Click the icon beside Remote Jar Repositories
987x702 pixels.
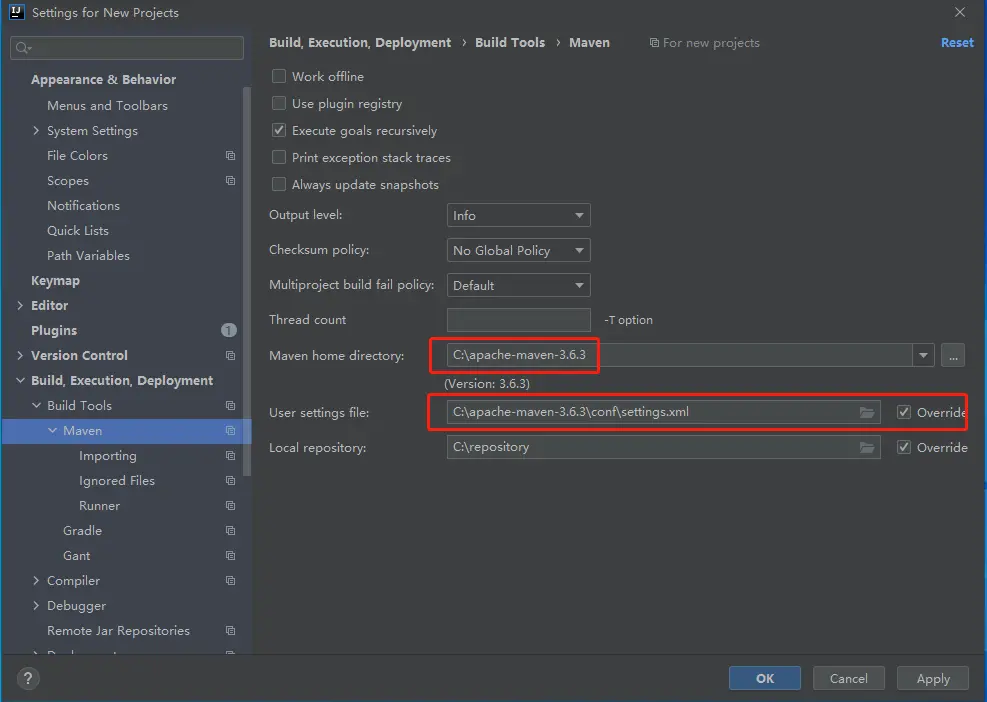coord(230,631)
